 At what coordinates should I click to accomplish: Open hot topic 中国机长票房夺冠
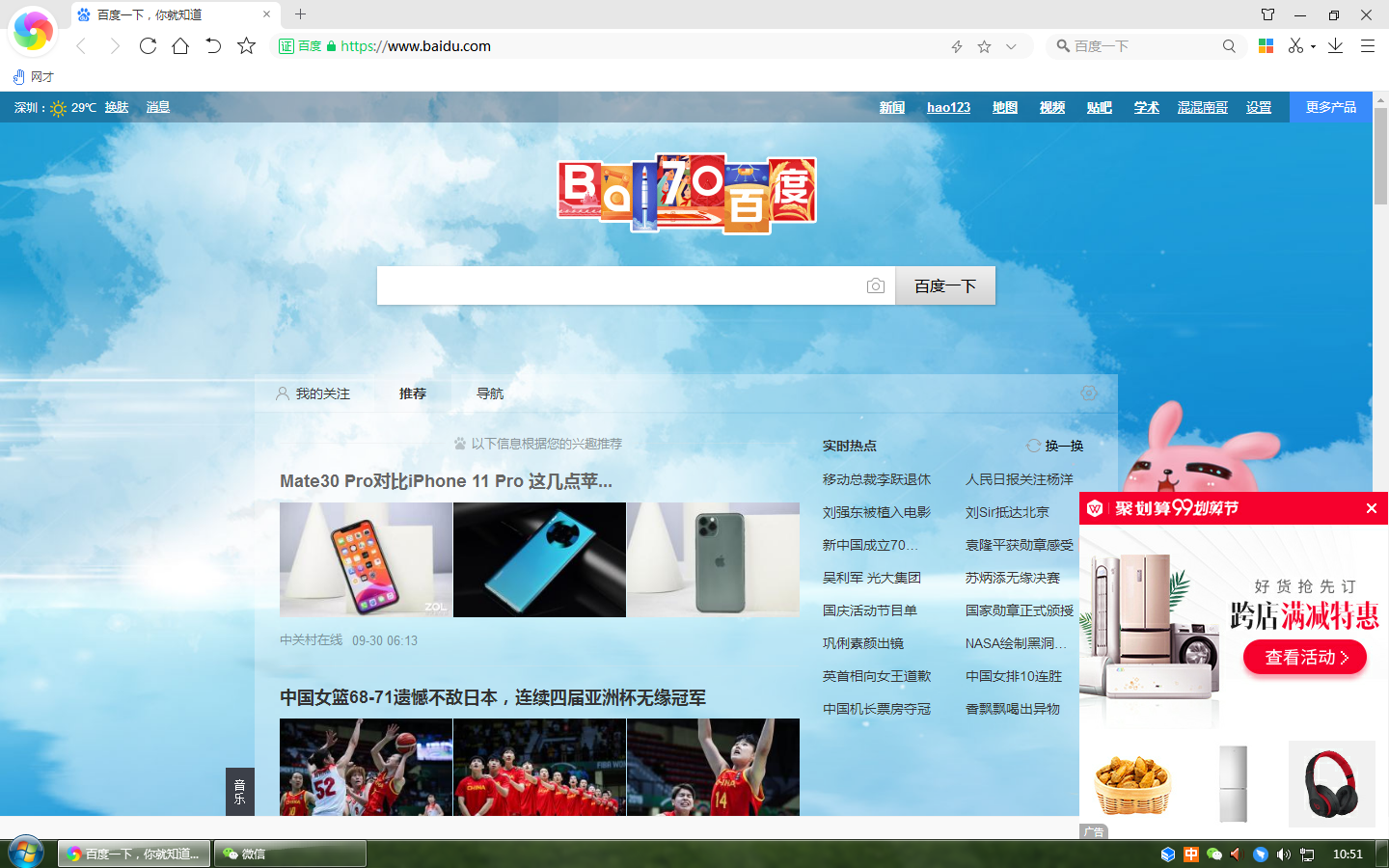(877, 709)
